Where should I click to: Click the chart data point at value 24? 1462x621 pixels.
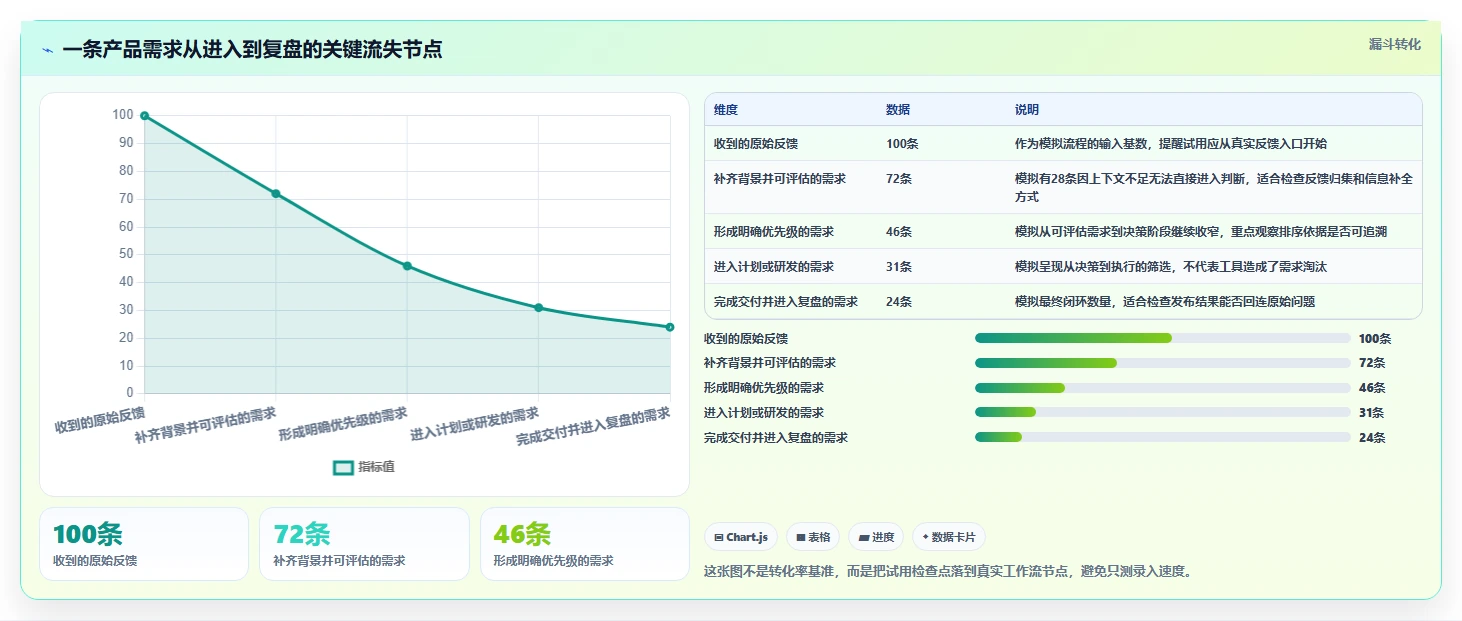tap(670, 327)
